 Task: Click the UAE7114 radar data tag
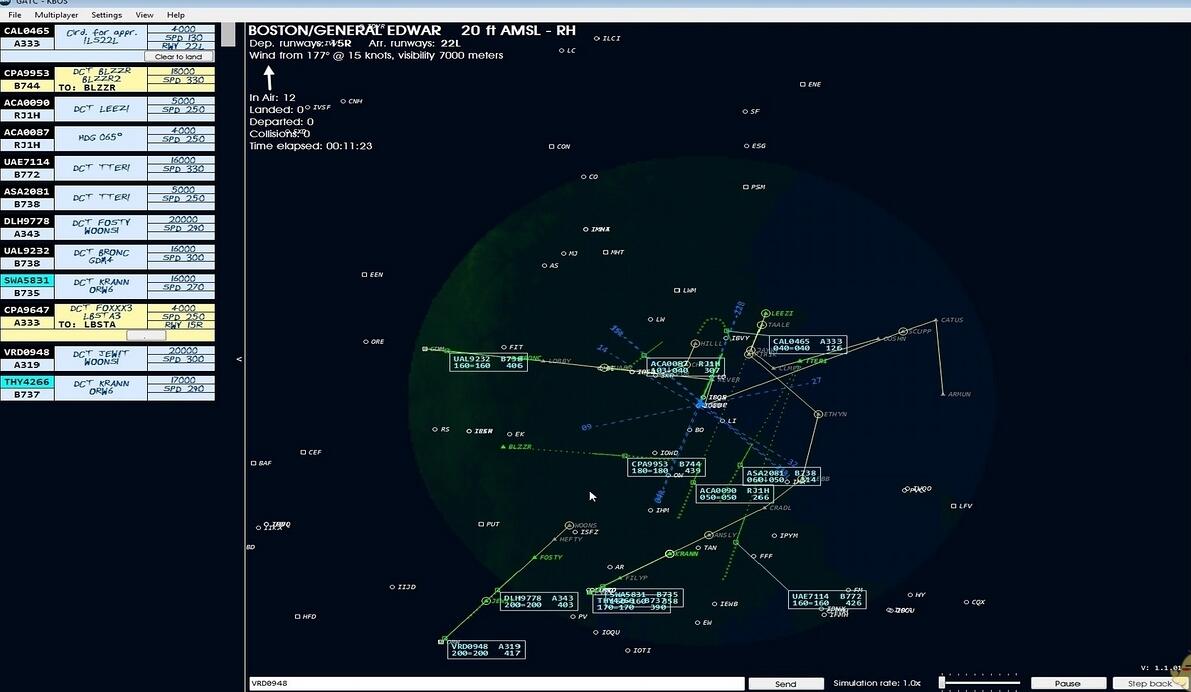click(827, 599)
